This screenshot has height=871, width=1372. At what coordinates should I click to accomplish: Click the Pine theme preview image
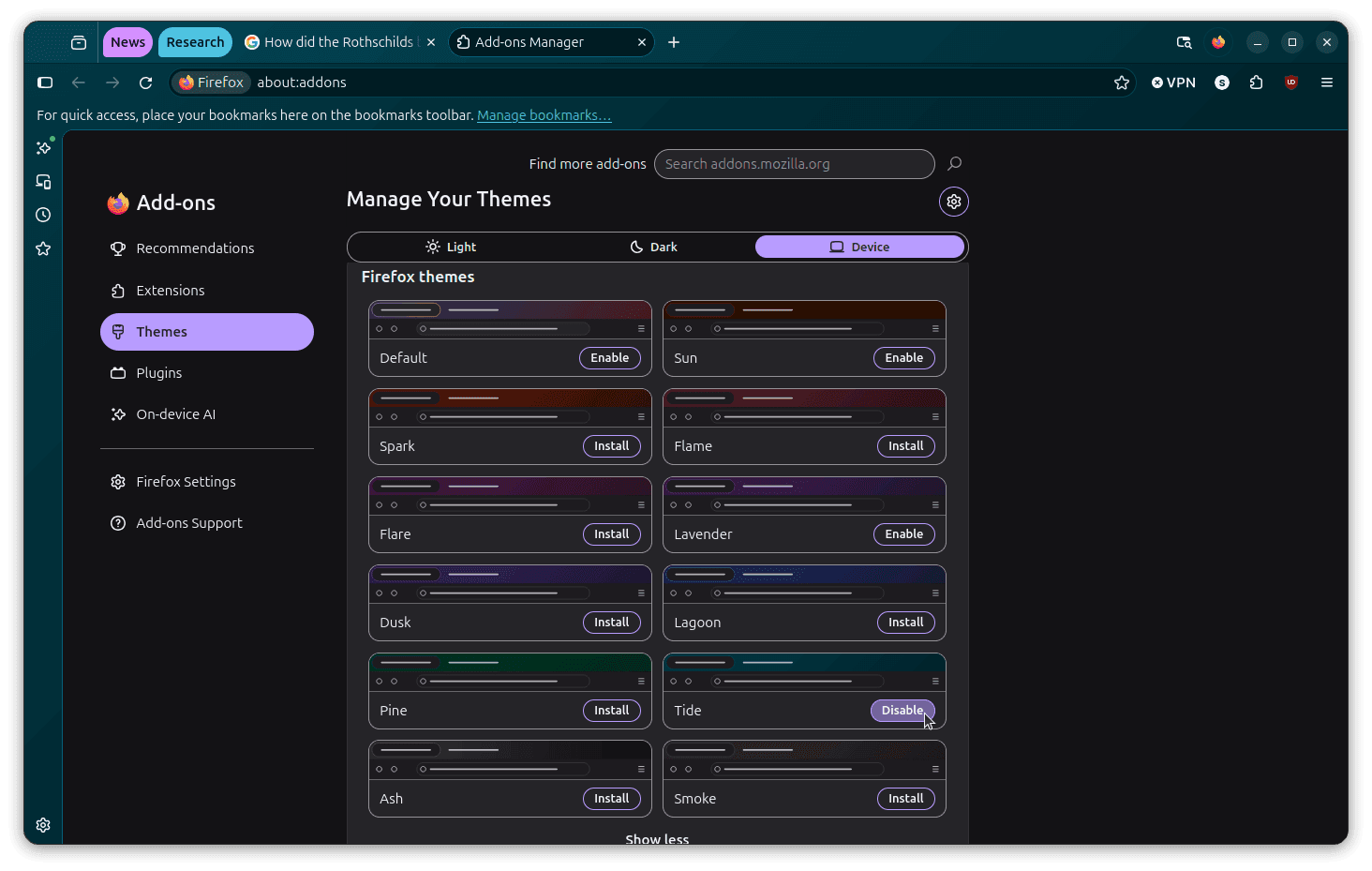(510, 672)
